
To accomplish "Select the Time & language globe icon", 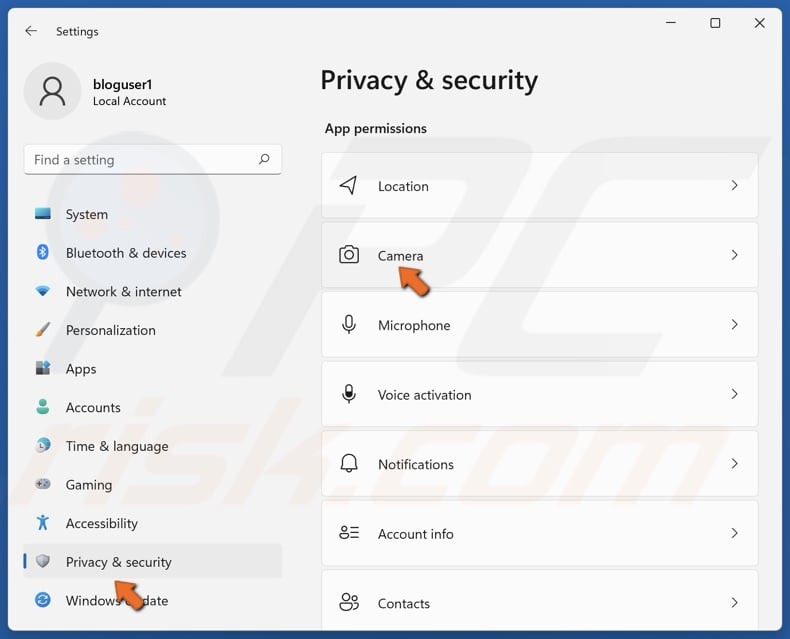I will (43, 445).
